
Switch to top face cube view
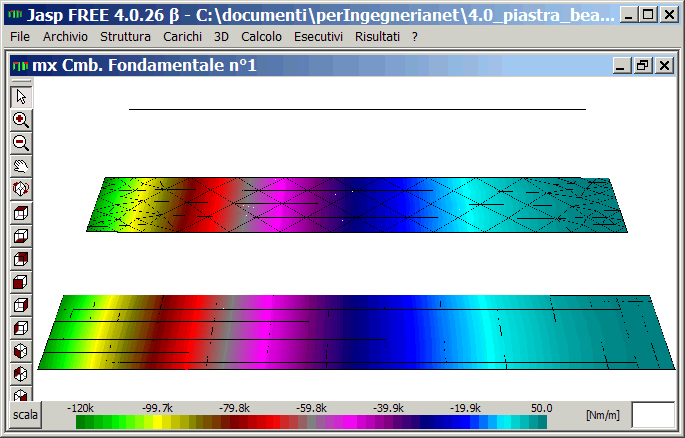[21, 213]
